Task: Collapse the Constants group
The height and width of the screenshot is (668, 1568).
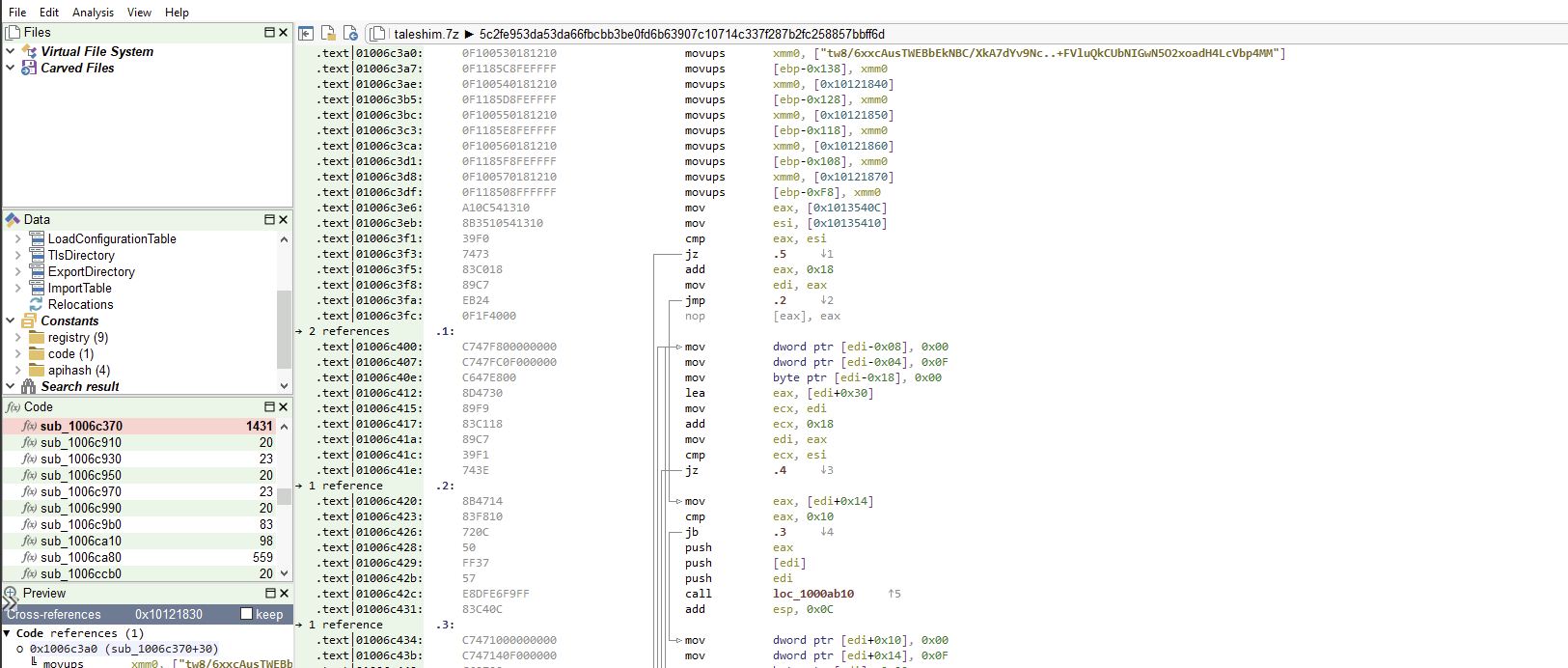Action: click(x=11, y=320)
